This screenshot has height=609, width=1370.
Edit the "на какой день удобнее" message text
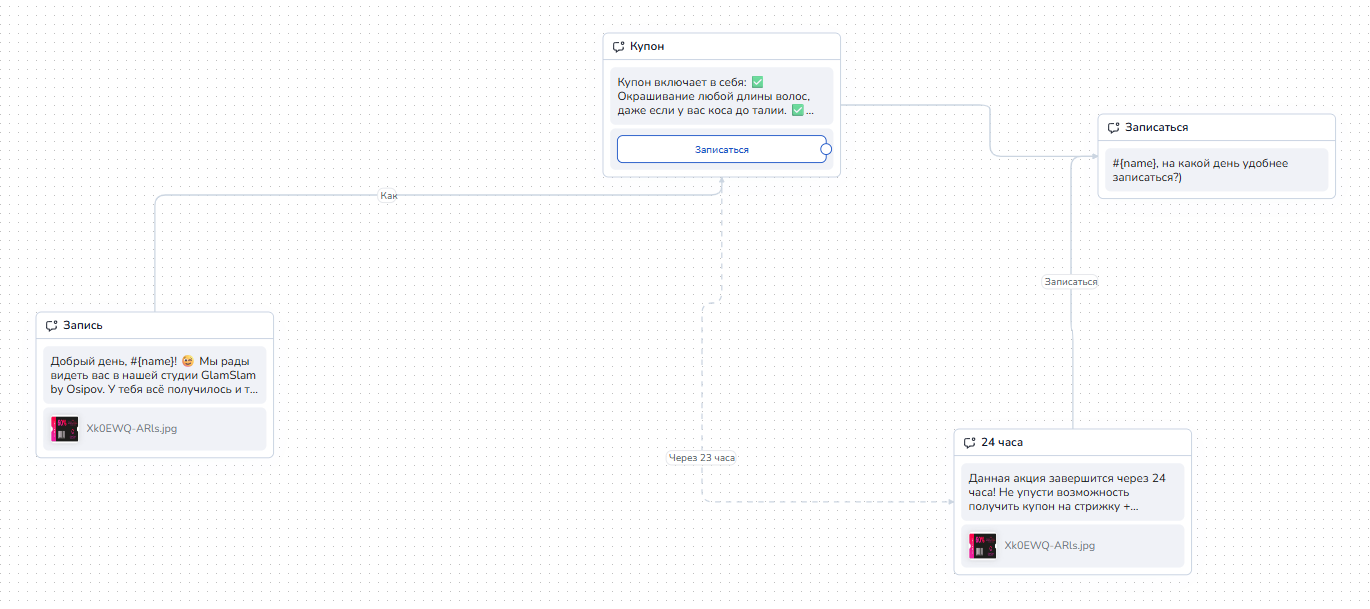tap(1216, 170)
